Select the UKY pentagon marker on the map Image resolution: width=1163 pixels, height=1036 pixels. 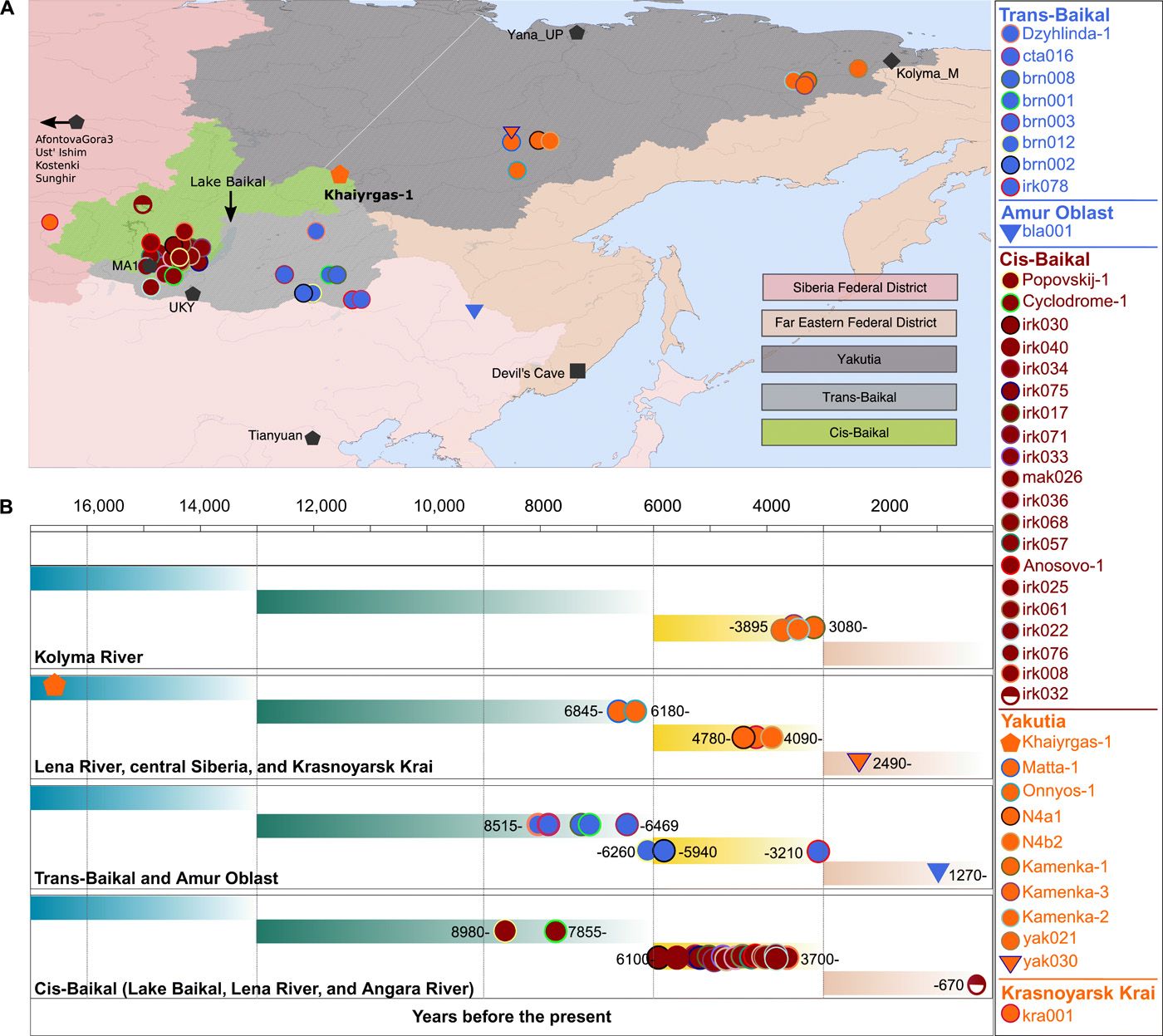point(193,293)
